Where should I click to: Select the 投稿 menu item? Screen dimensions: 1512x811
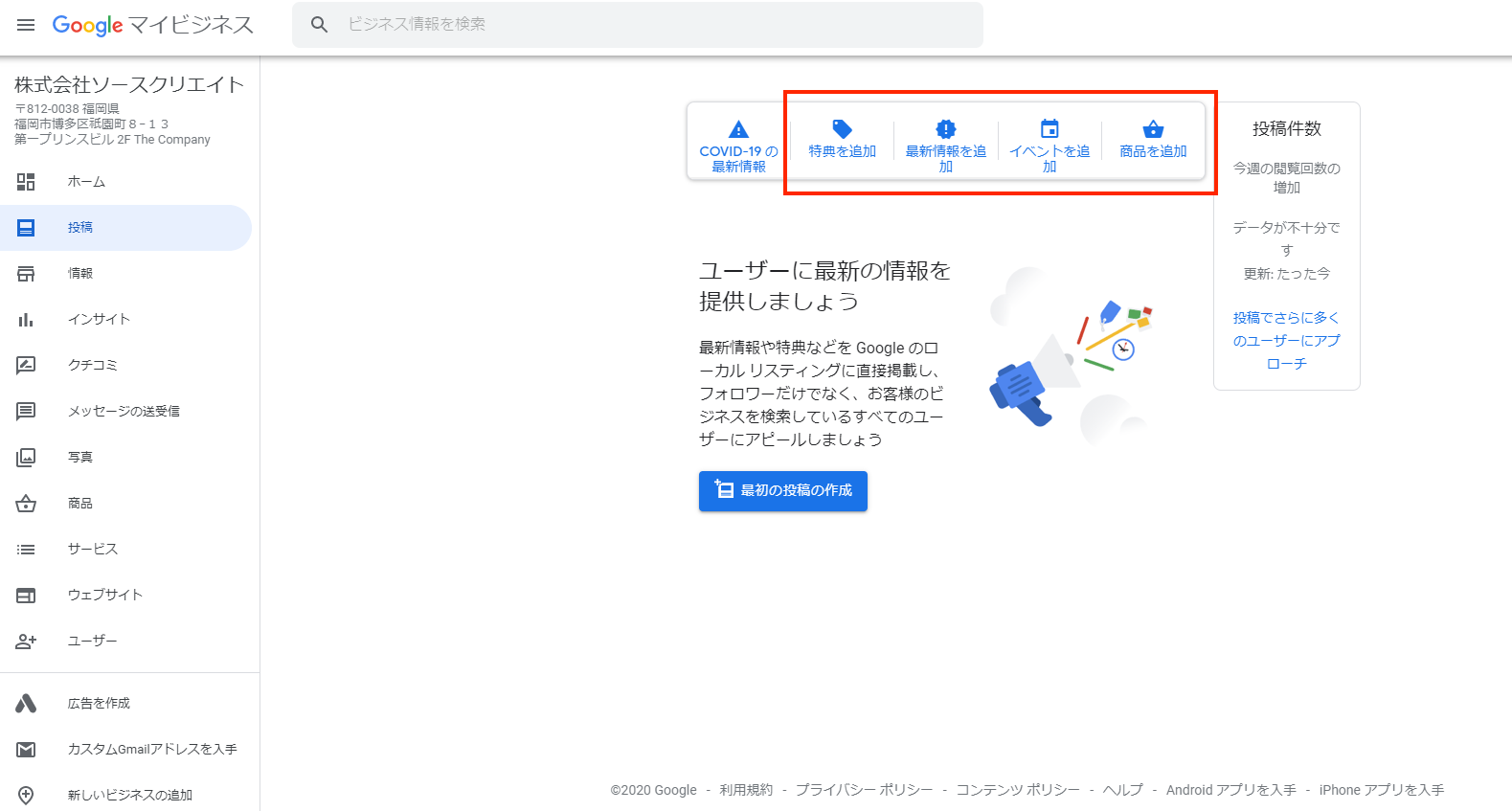click(x=125, y=228)
